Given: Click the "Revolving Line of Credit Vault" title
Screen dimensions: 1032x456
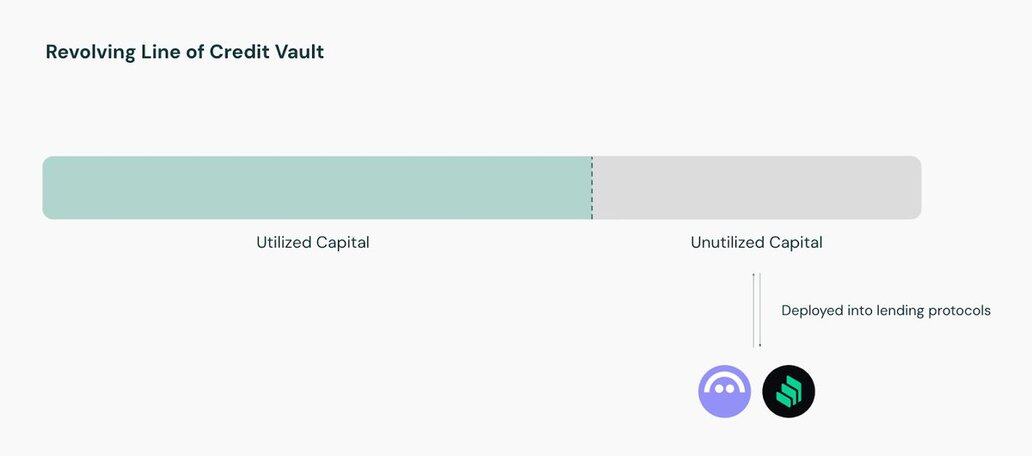Looking at the screenshot, I should (185, 53).
